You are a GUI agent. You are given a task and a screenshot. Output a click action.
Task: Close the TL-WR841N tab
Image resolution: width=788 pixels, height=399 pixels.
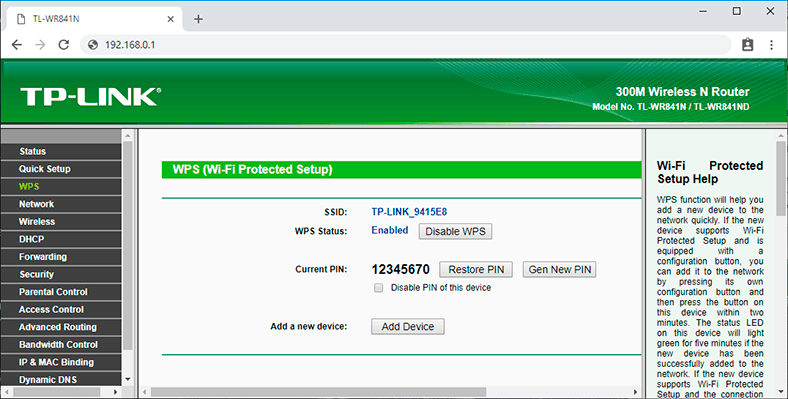click(x=170, y=19)
